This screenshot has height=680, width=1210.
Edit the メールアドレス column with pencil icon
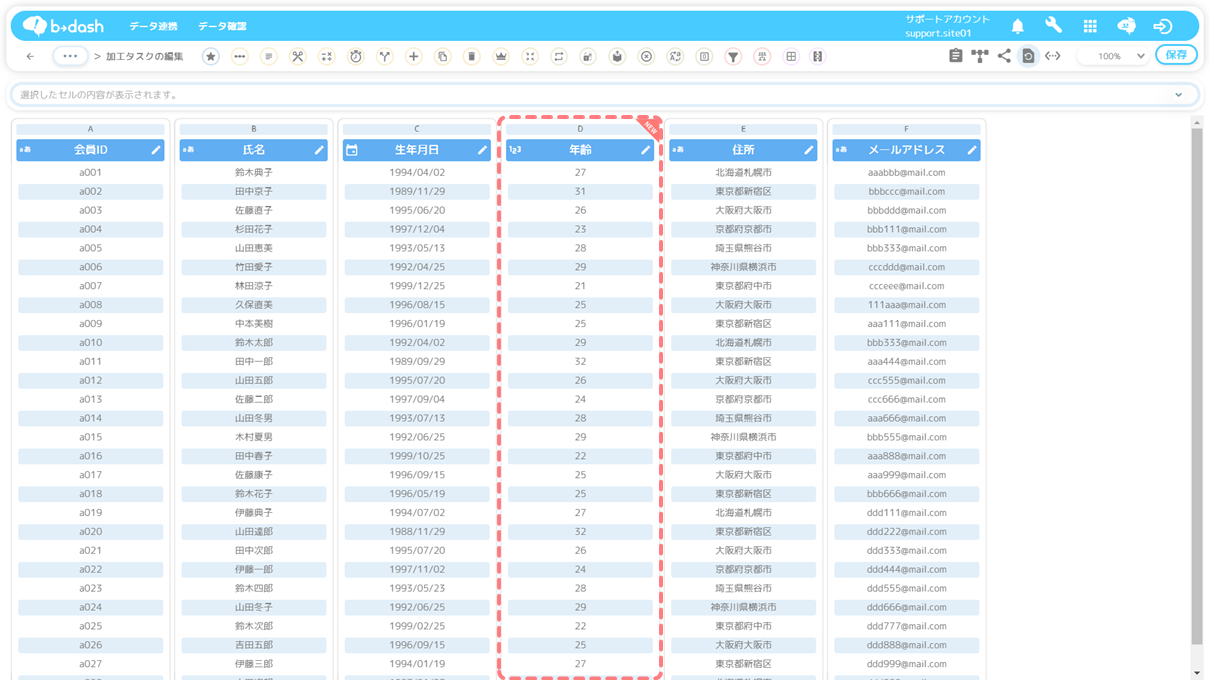click(x=971, y=150)
